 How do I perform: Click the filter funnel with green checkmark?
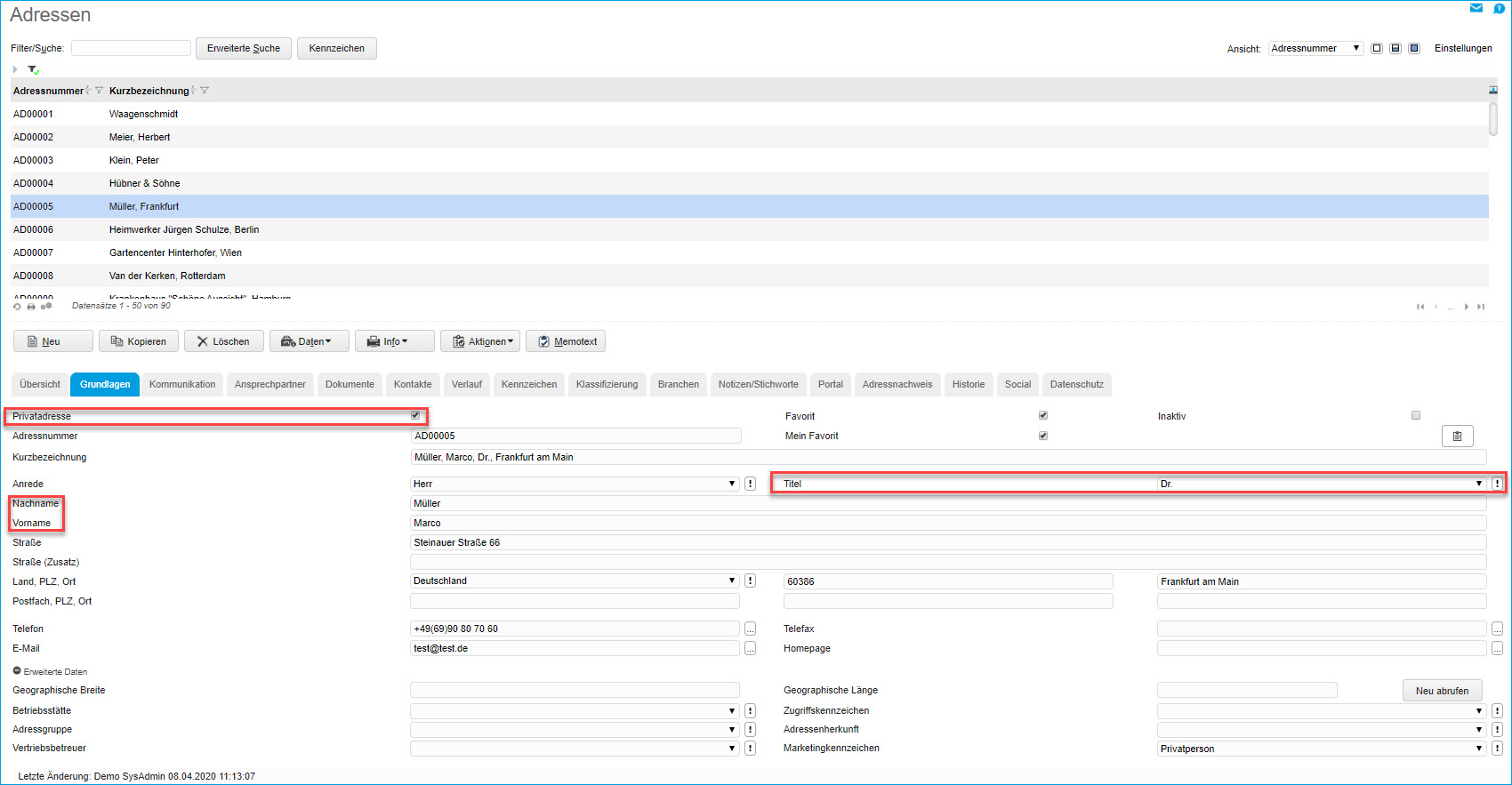[33, 69]
